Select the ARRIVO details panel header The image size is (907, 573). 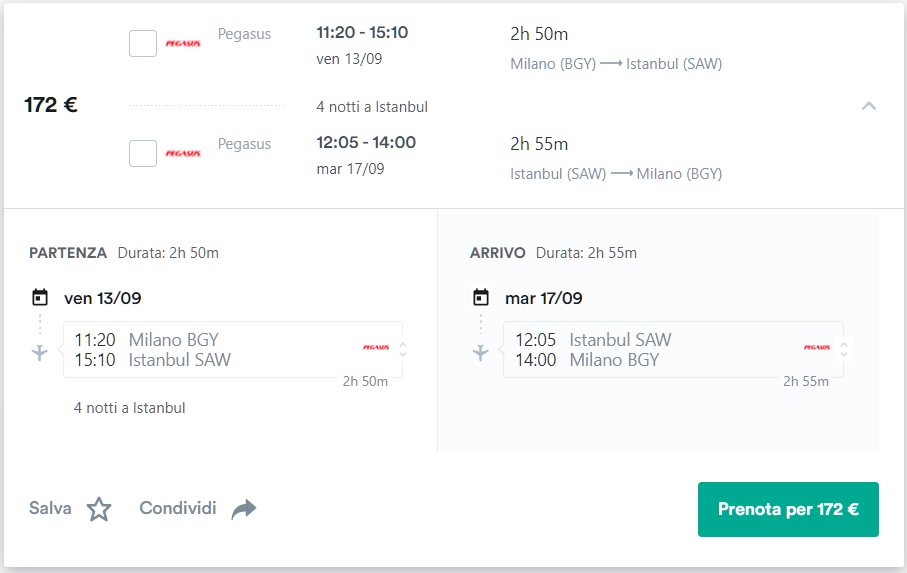coord(498,253)
